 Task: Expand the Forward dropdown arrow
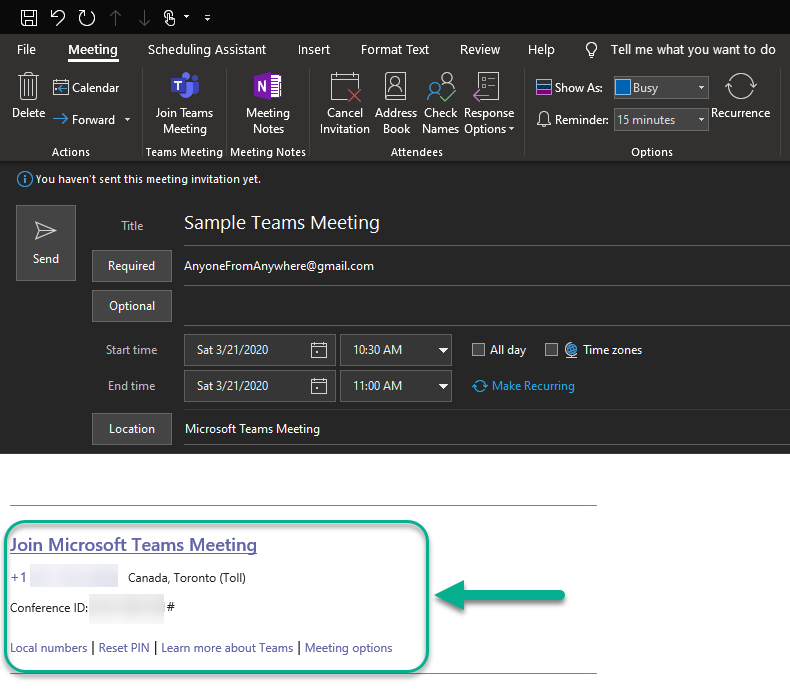pyautogui.click(x=127, y=119)
